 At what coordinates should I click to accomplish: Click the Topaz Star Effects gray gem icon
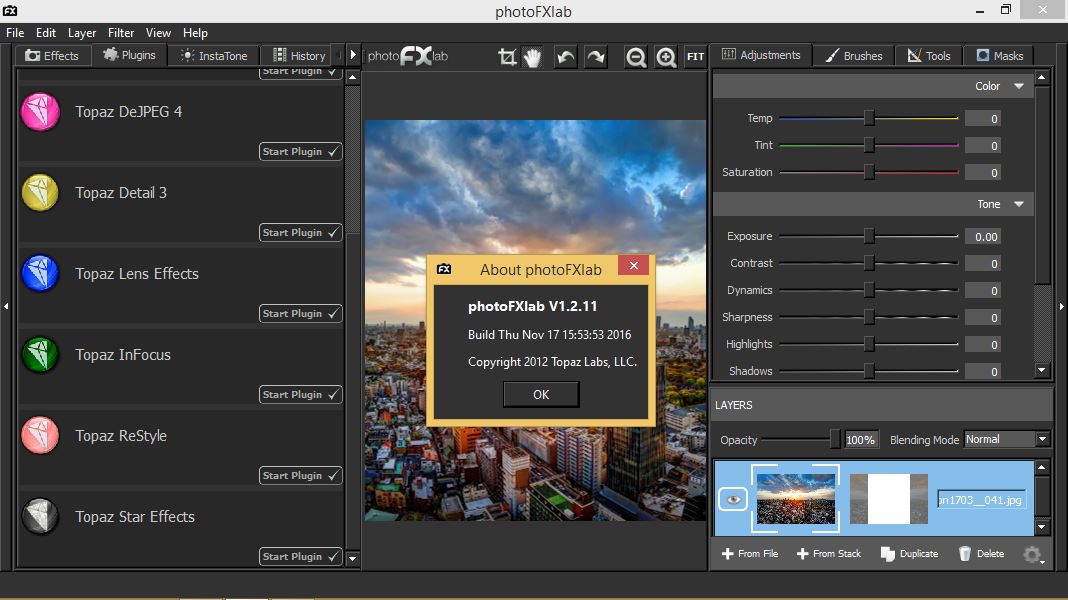tap(40, 517)
